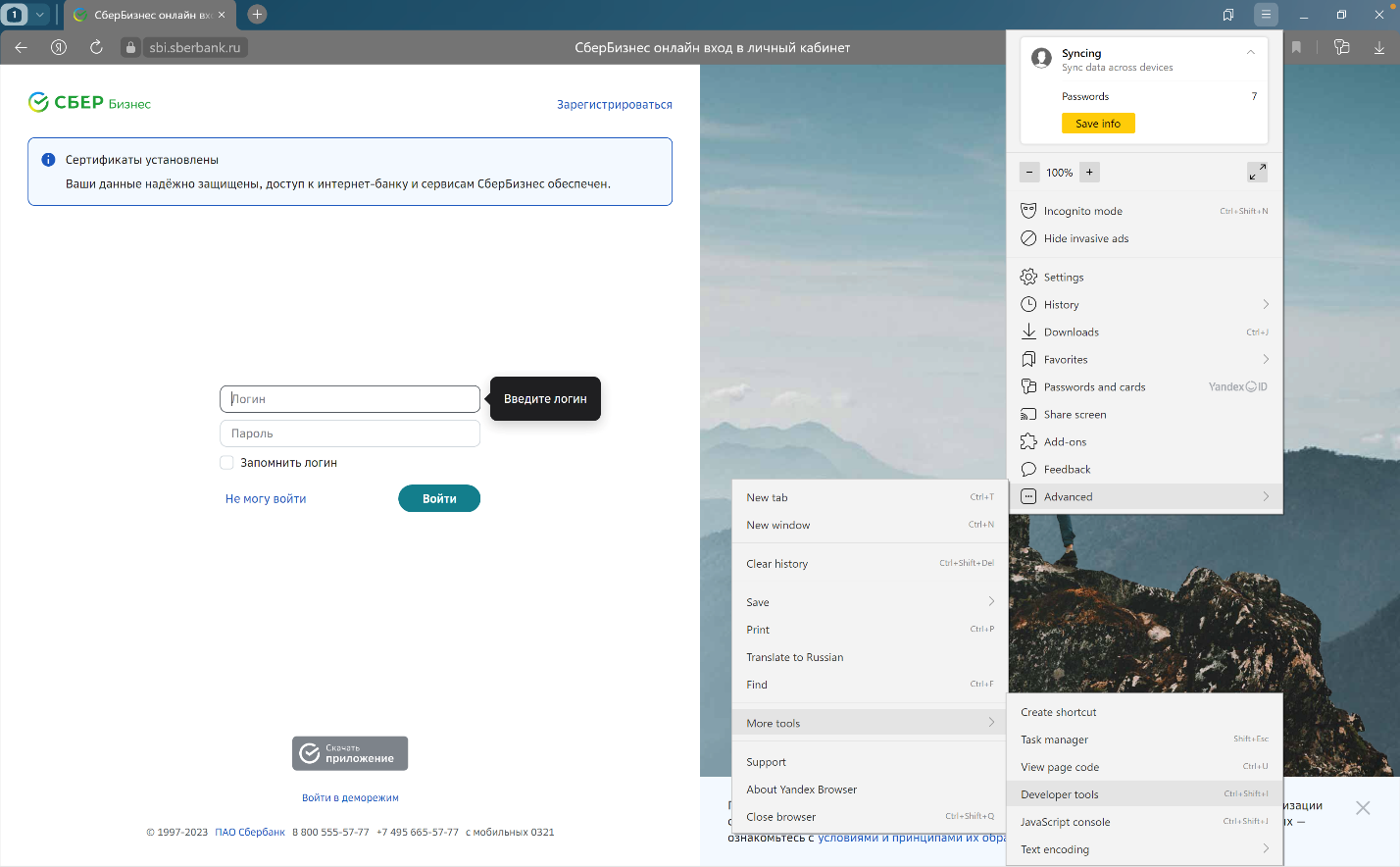Click the Support entry
The height and width of the screenshot is (867, 1400).
pos(870,762)
